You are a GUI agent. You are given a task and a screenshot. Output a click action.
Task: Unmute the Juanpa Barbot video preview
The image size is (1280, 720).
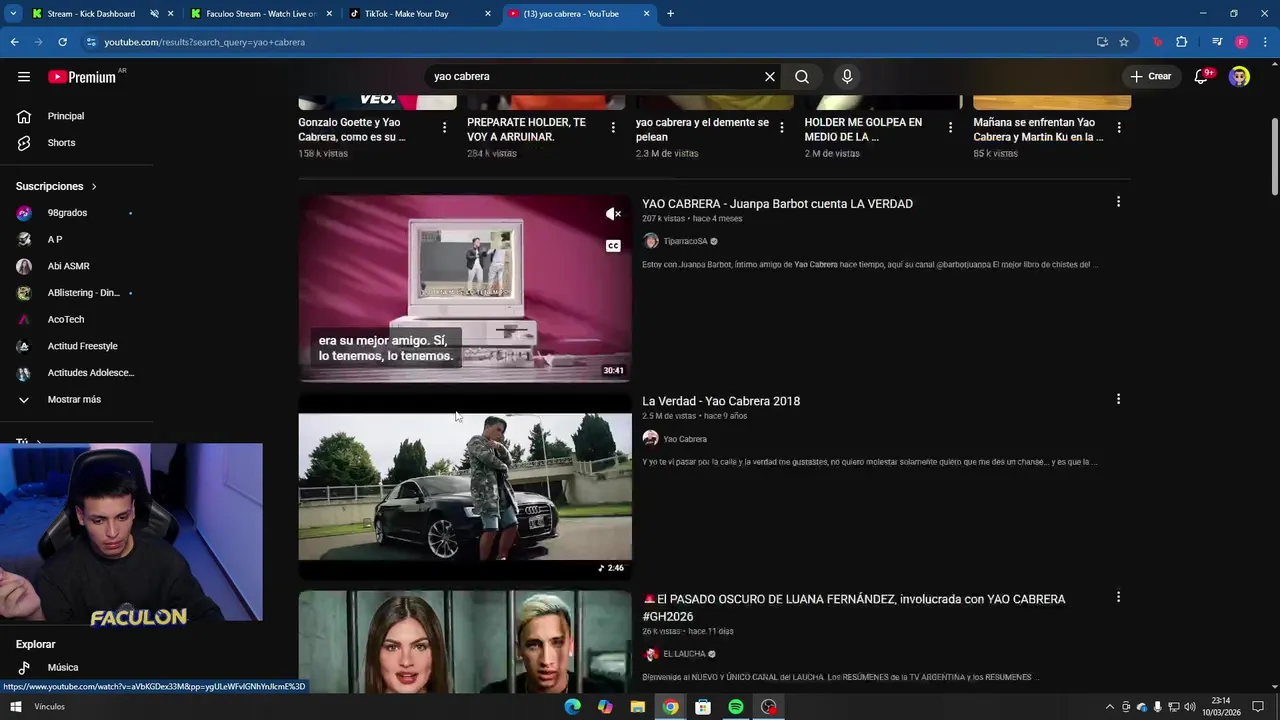click(613, 214)
